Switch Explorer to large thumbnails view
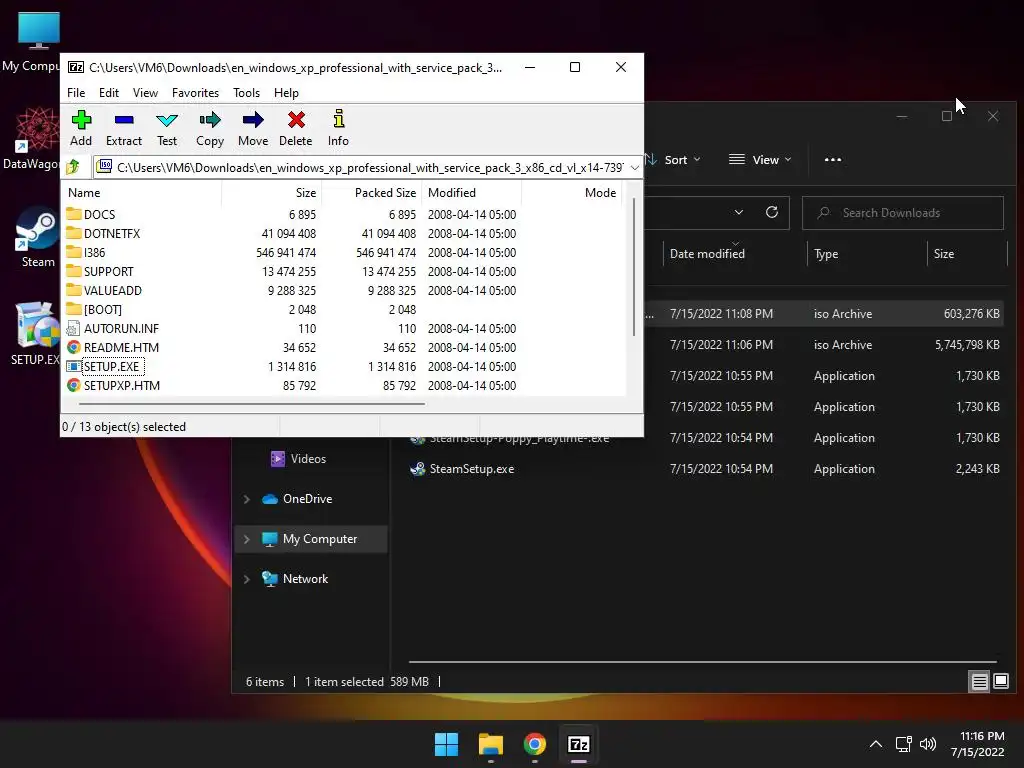This screenshot has width=1024, height=768. [1001, 682]
